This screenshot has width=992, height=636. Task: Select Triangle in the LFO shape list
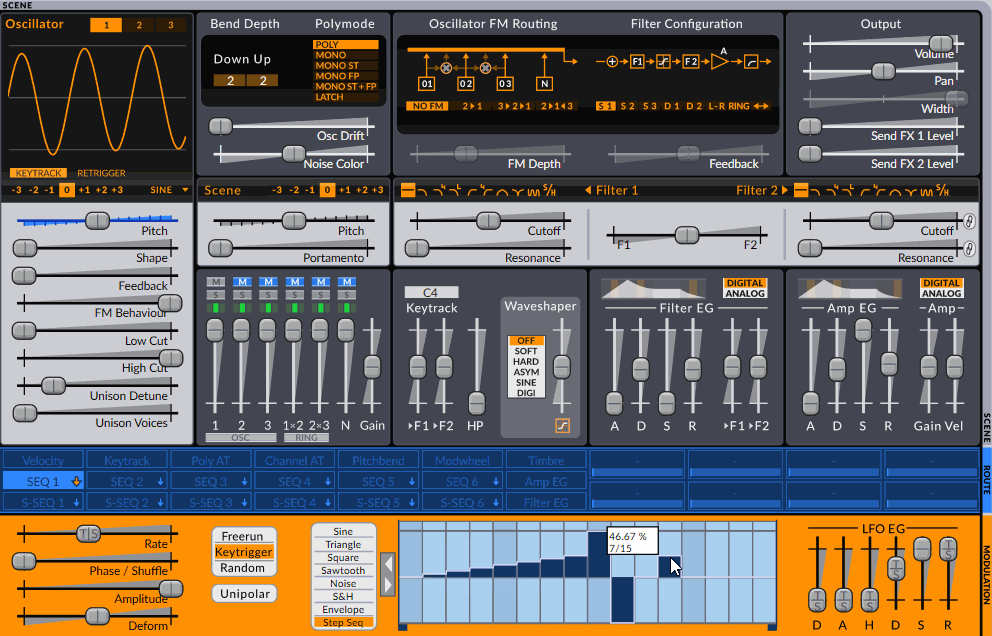[x=344, y=544]
